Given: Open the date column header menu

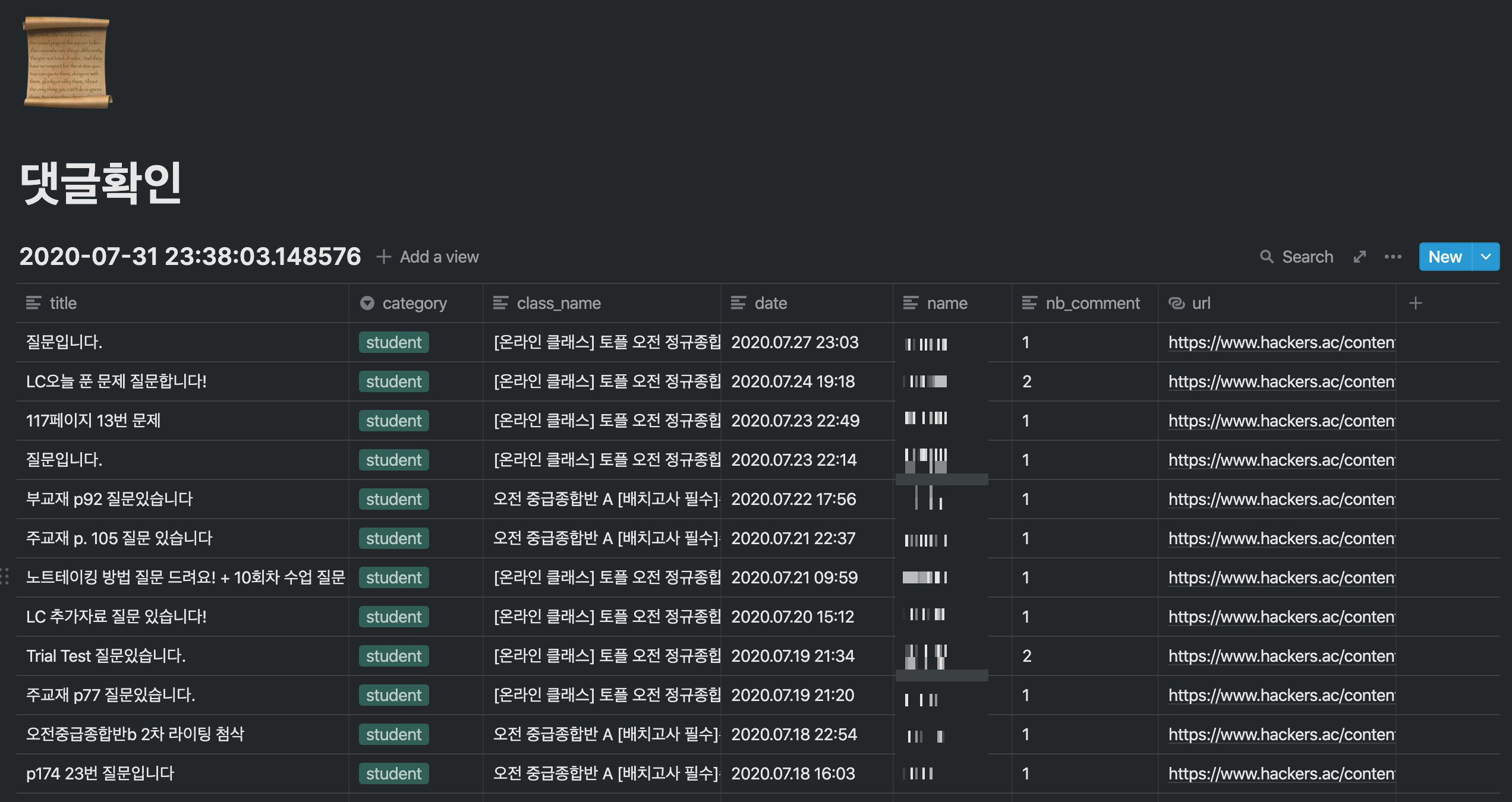Looking at the screenshot, I should click(x=807, y=303).
